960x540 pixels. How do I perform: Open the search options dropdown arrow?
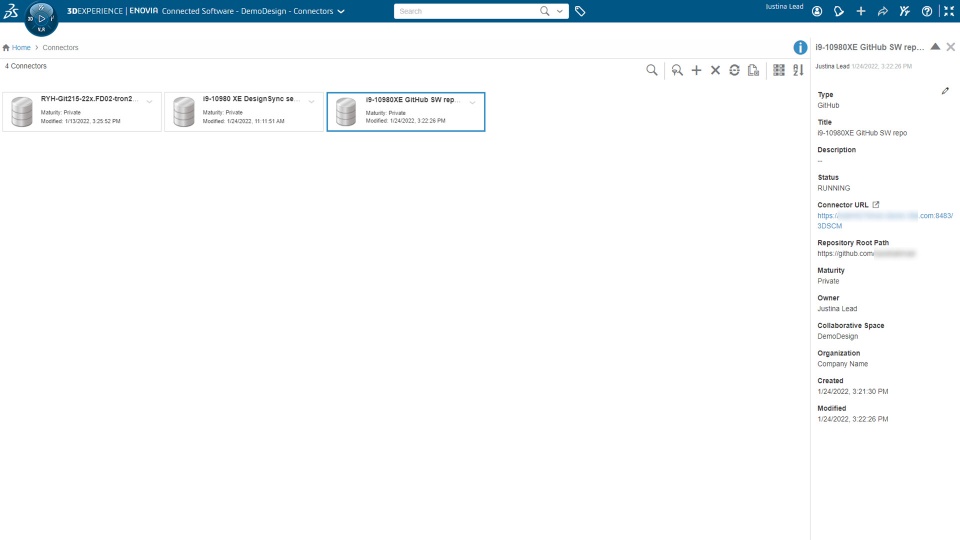tap(560, 11)
